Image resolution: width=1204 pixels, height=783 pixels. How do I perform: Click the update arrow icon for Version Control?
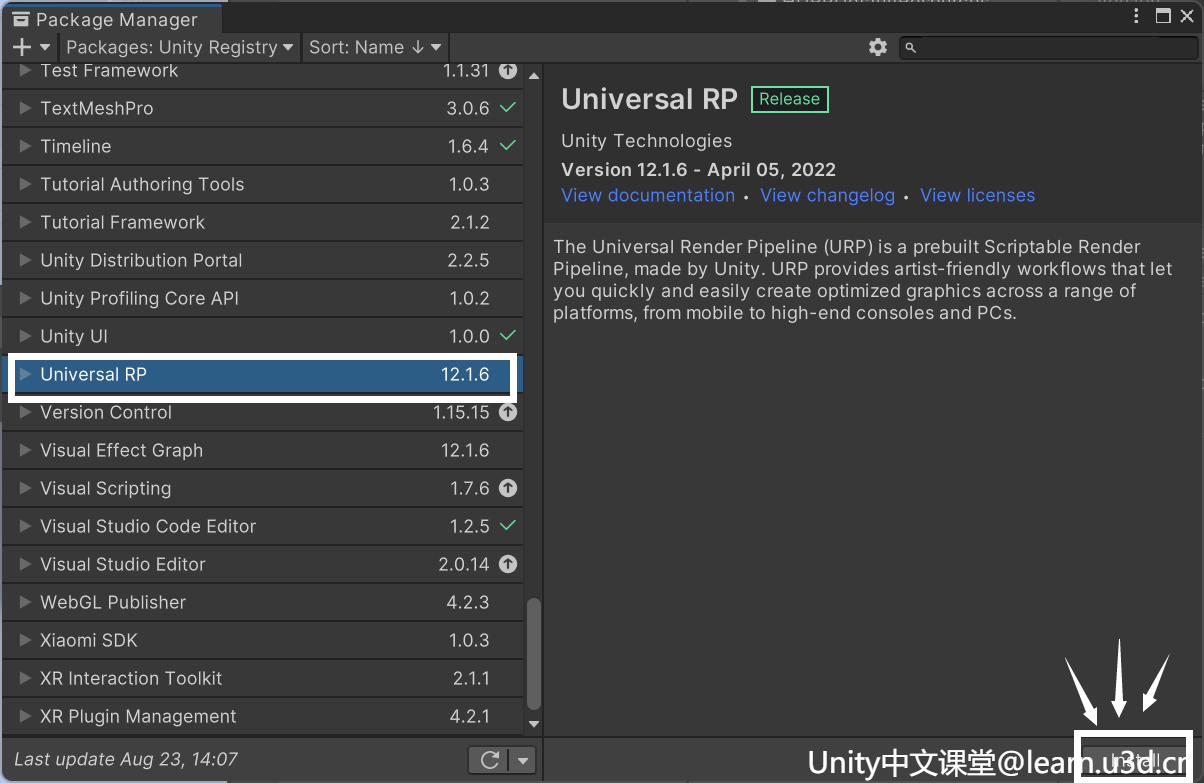tap(508, 412)
